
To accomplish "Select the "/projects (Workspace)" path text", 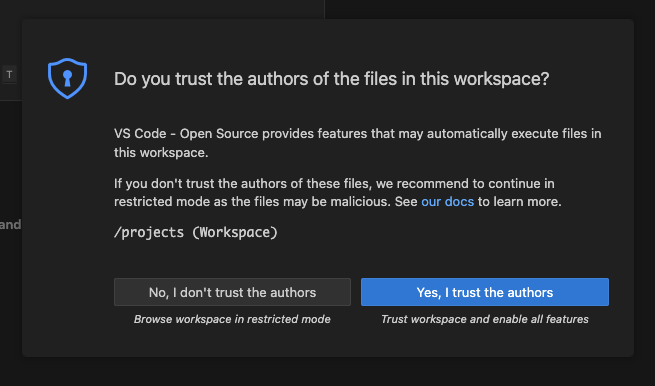I will tap(195, 232).
